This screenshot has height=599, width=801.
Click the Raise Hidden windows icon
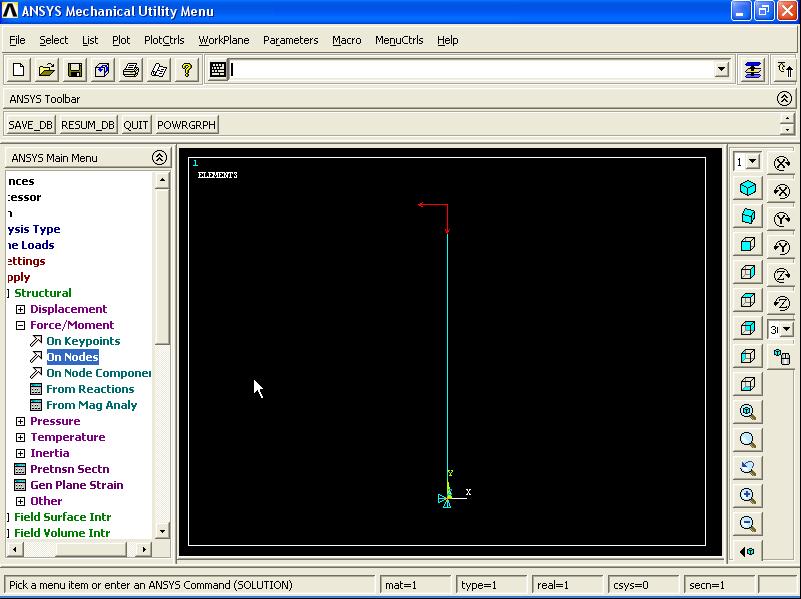coord(753,69)
